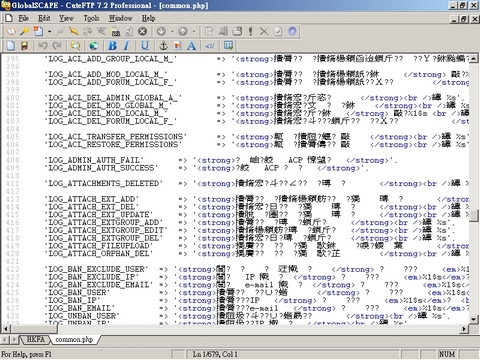The image size is (480, 360).
Task: Select the common.php tab
Action: 74,339
